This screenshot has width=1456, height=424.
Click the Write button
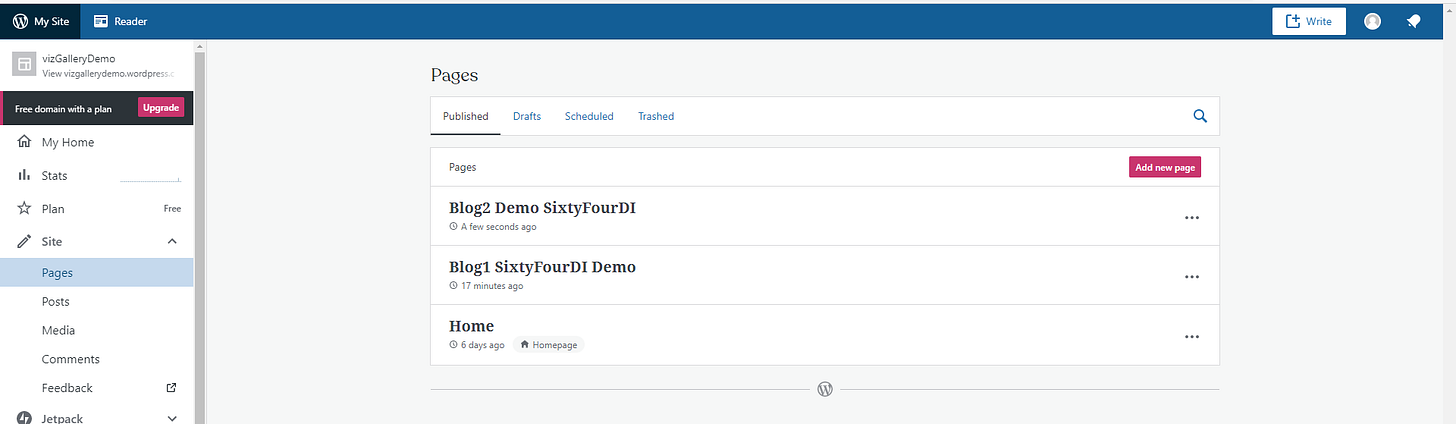coord(1309,21)
